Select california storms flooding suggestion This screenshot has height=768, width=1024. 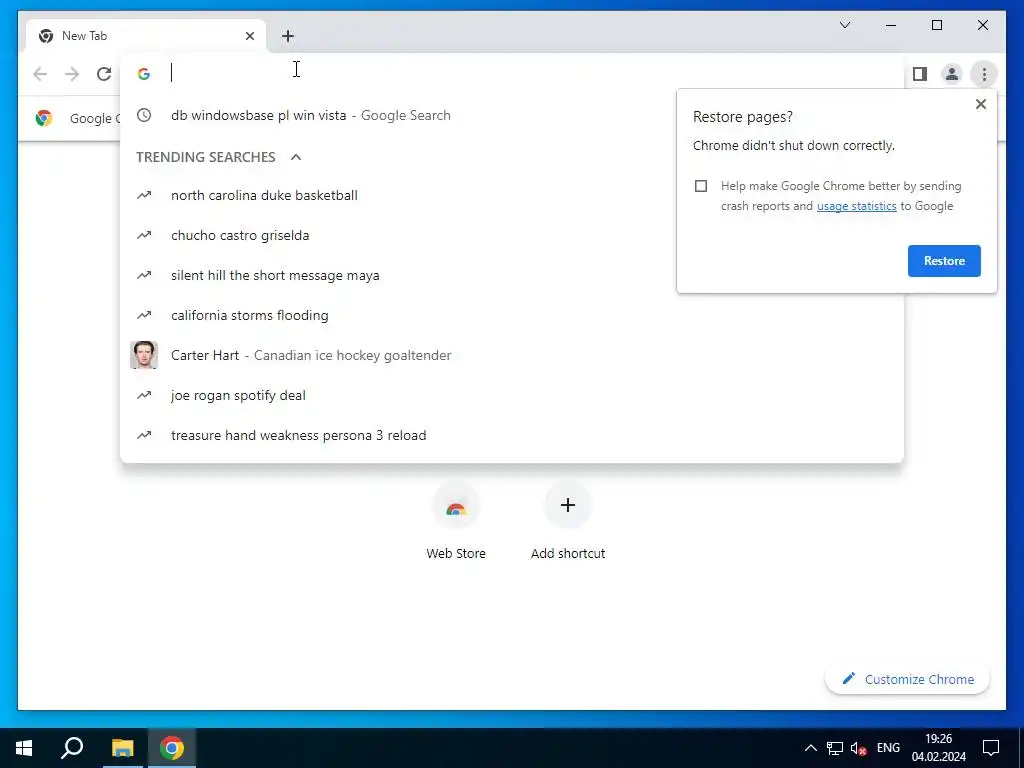point(512,315)
